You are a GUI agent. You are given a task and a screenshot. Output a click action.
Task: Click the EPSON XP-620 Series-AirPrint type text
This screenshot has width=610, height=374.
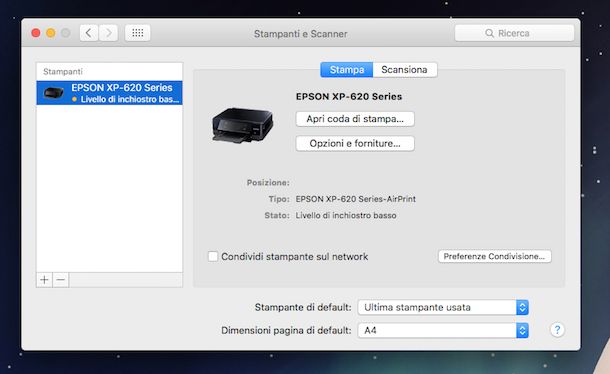click(x=356, y=199)
